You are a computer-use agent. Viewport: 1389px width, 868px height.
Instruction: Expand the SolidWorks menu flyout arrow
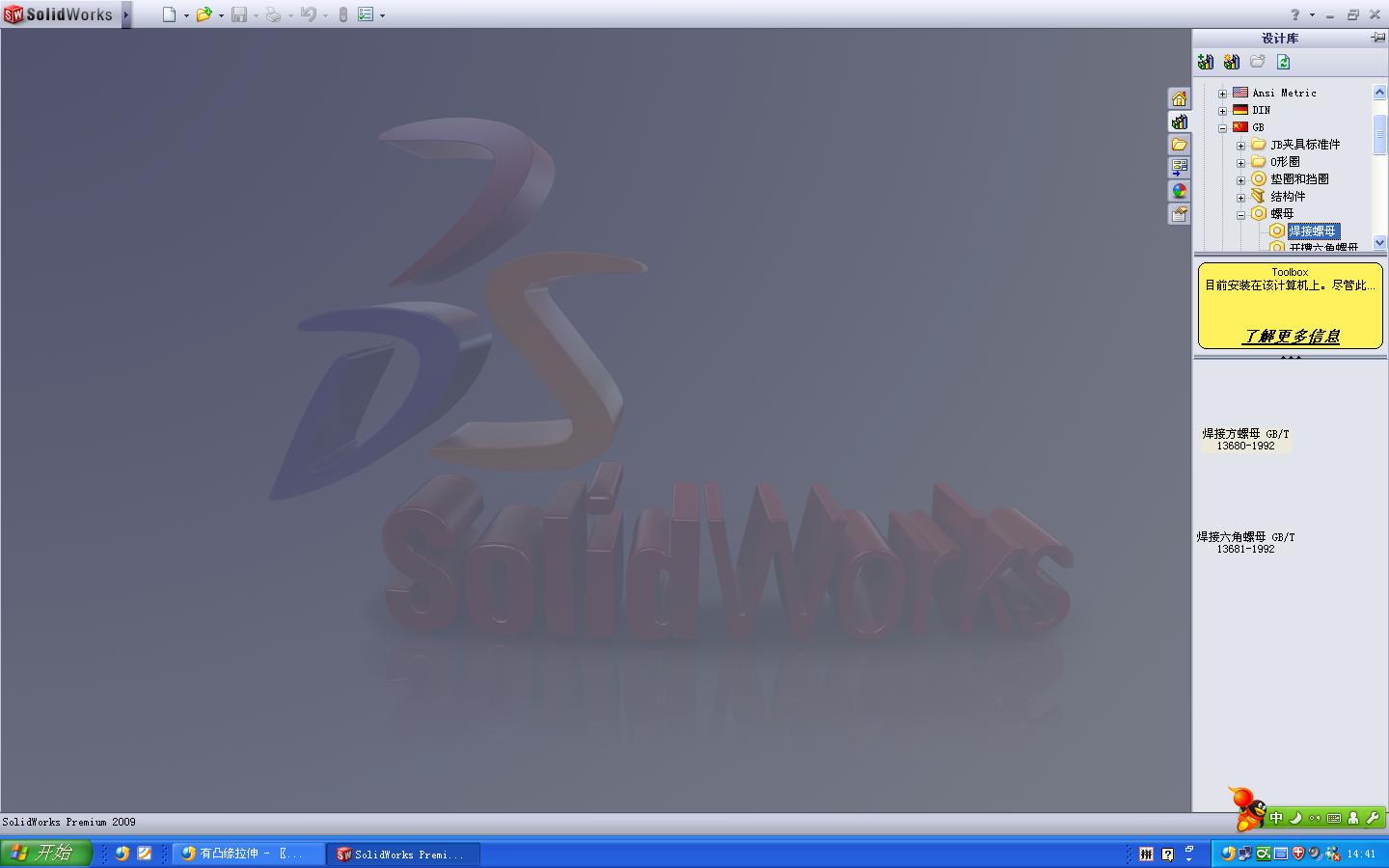click(125, 14)
